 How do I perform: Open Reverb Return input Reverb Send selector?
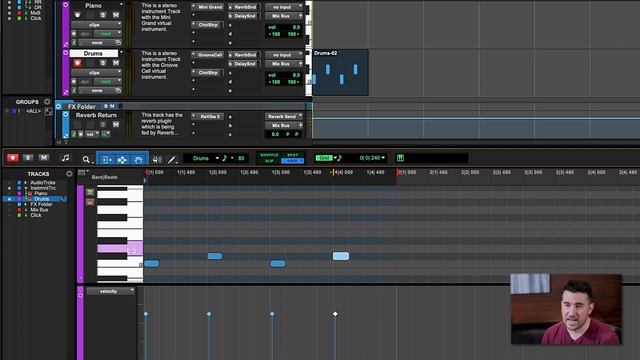pos(284,116)
